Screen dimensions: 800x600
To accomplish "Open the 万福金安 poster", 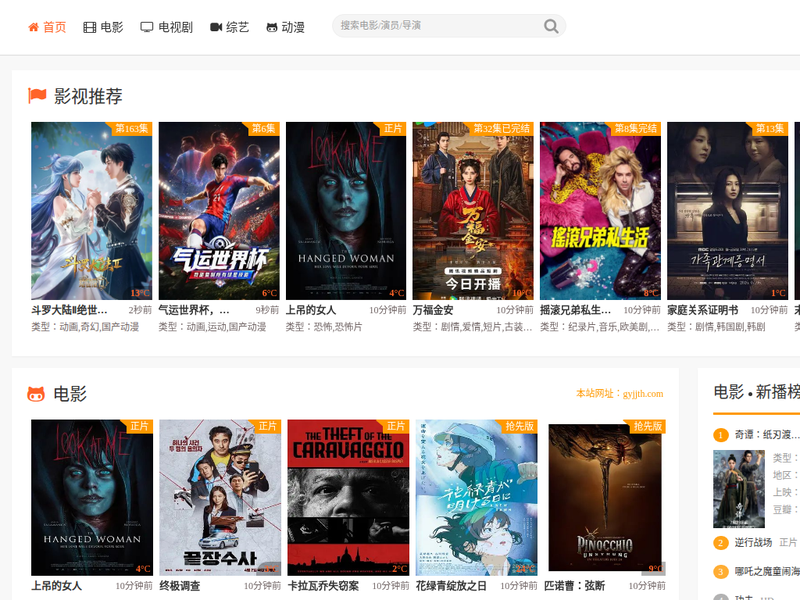I will coord(473,211).
